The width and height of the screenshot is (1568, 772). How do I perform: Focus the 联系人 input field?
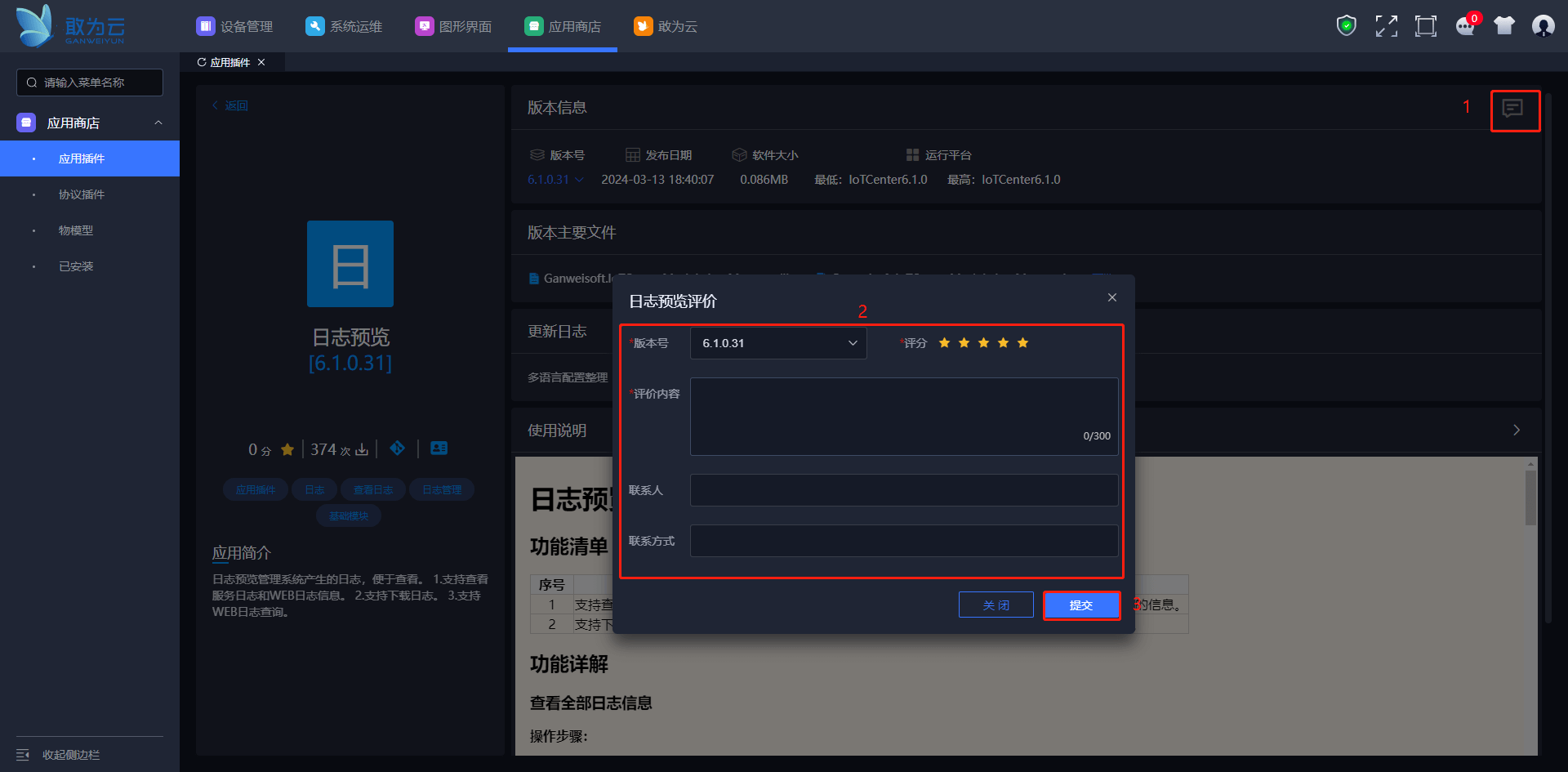[x=904, y=490]
